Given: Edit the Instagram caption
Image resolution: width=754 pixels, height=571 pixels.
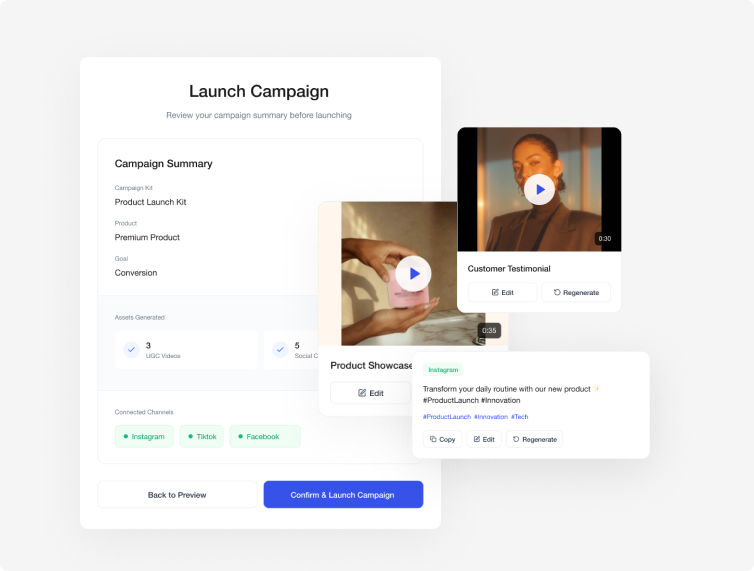Looking at the screenshot, I should (x=484, y=439).
